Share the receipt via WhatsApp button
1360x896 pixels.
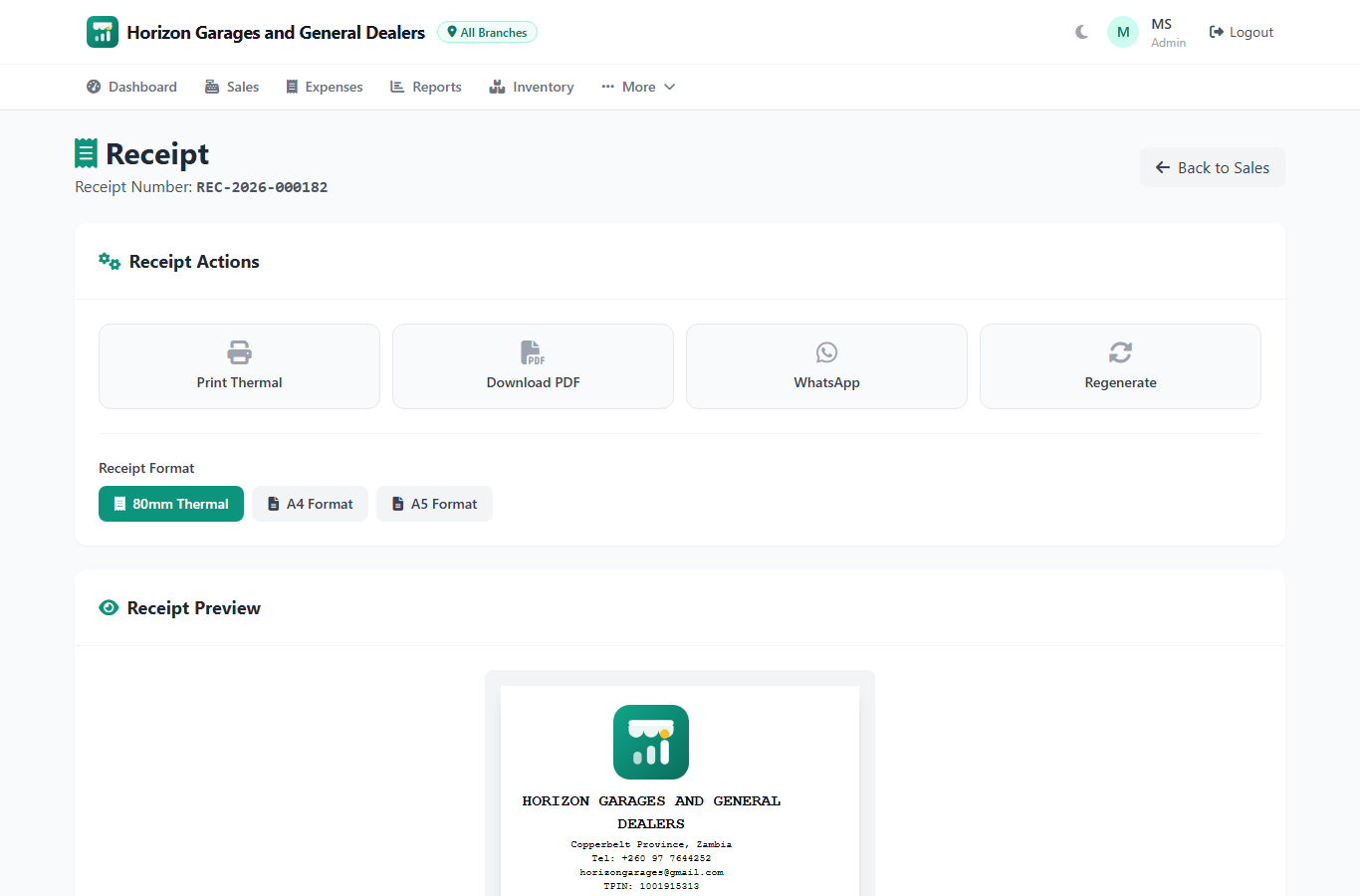click(826, 366)
